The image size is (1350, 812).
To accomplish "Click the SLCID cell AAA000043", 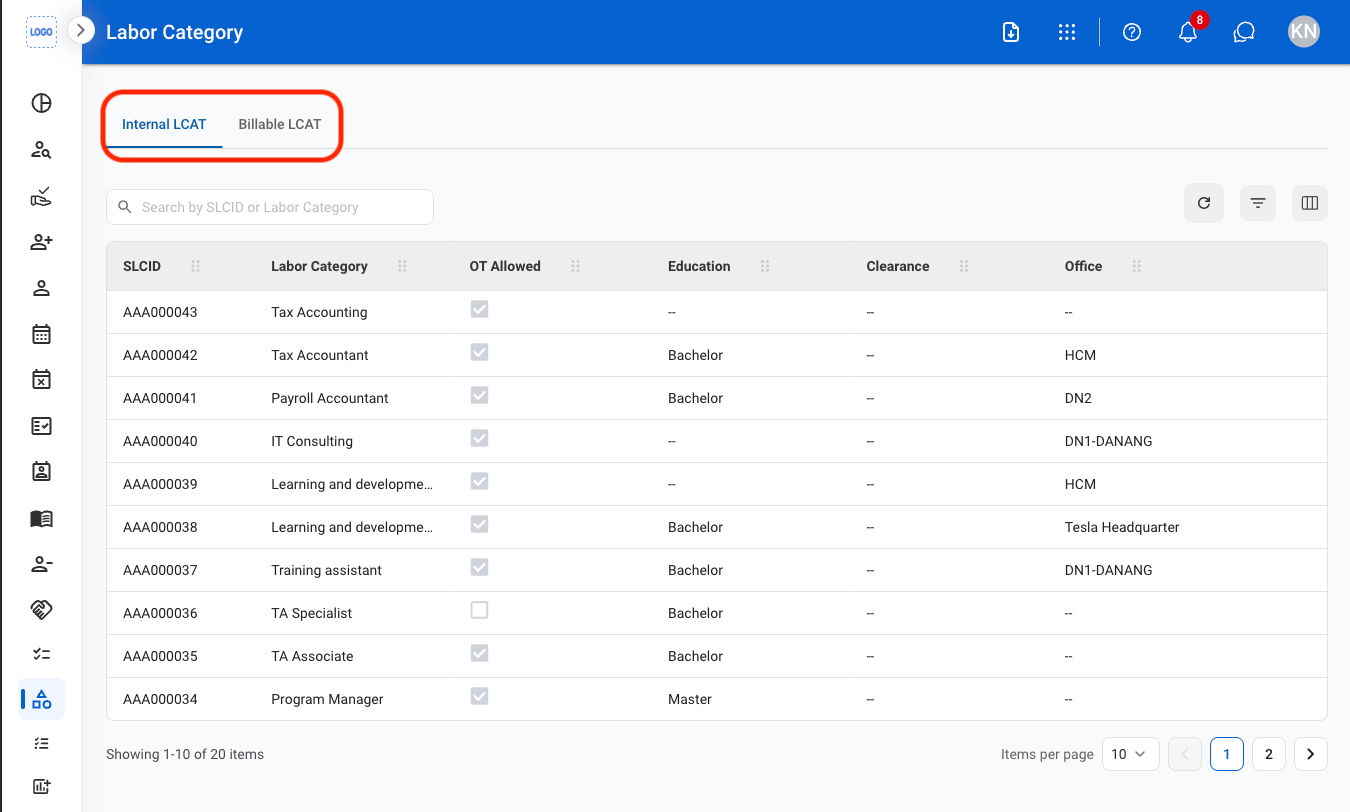I will pos(160,312).
